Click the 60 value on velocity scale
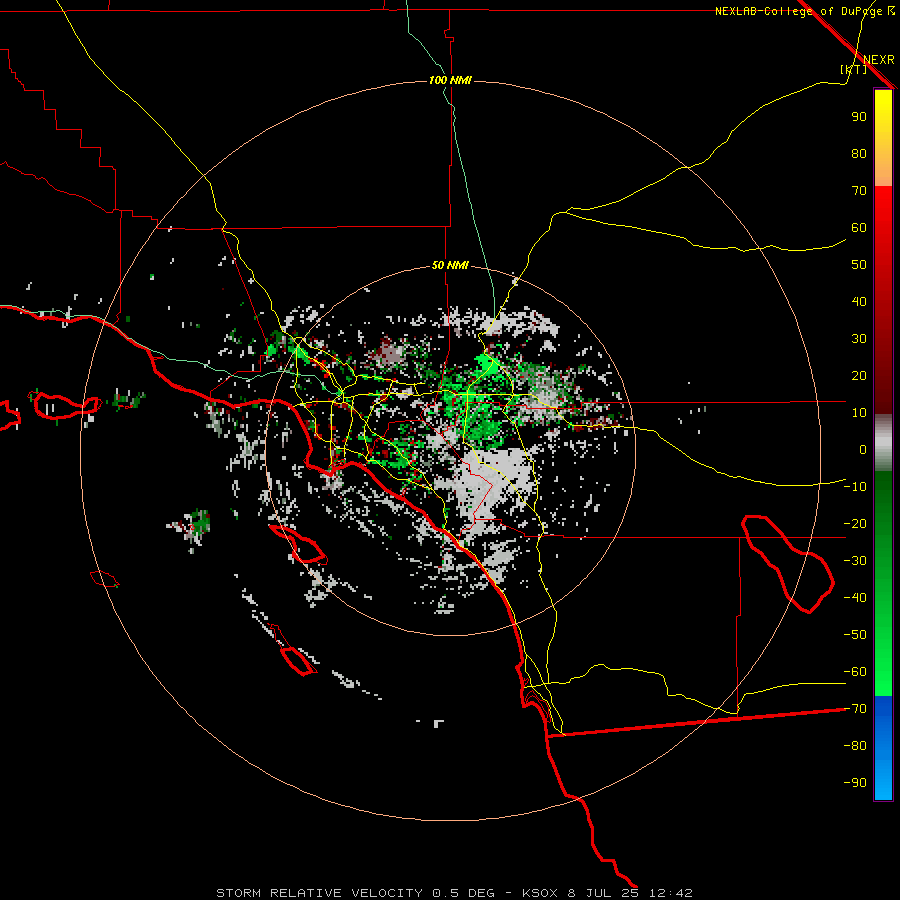This screenshot has height=900, width=900. coord(859,227)
